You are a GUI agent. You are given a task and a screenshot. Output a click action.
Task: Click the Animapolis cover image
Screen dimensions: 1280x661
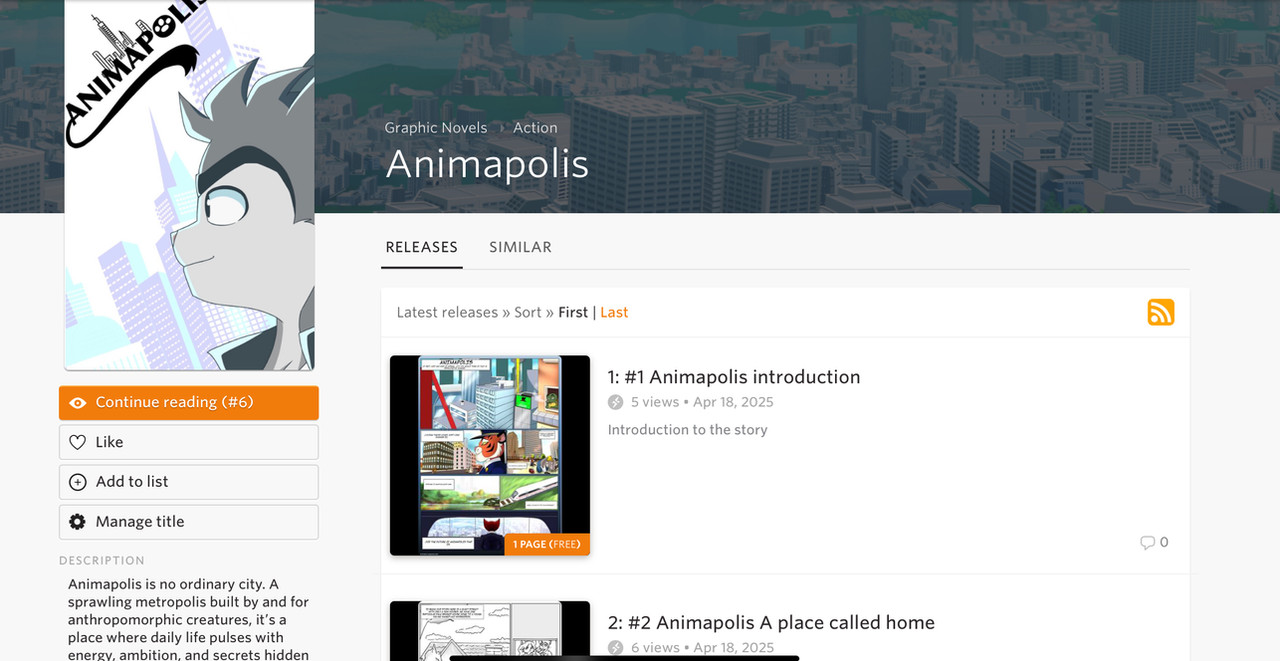point(190,185)
